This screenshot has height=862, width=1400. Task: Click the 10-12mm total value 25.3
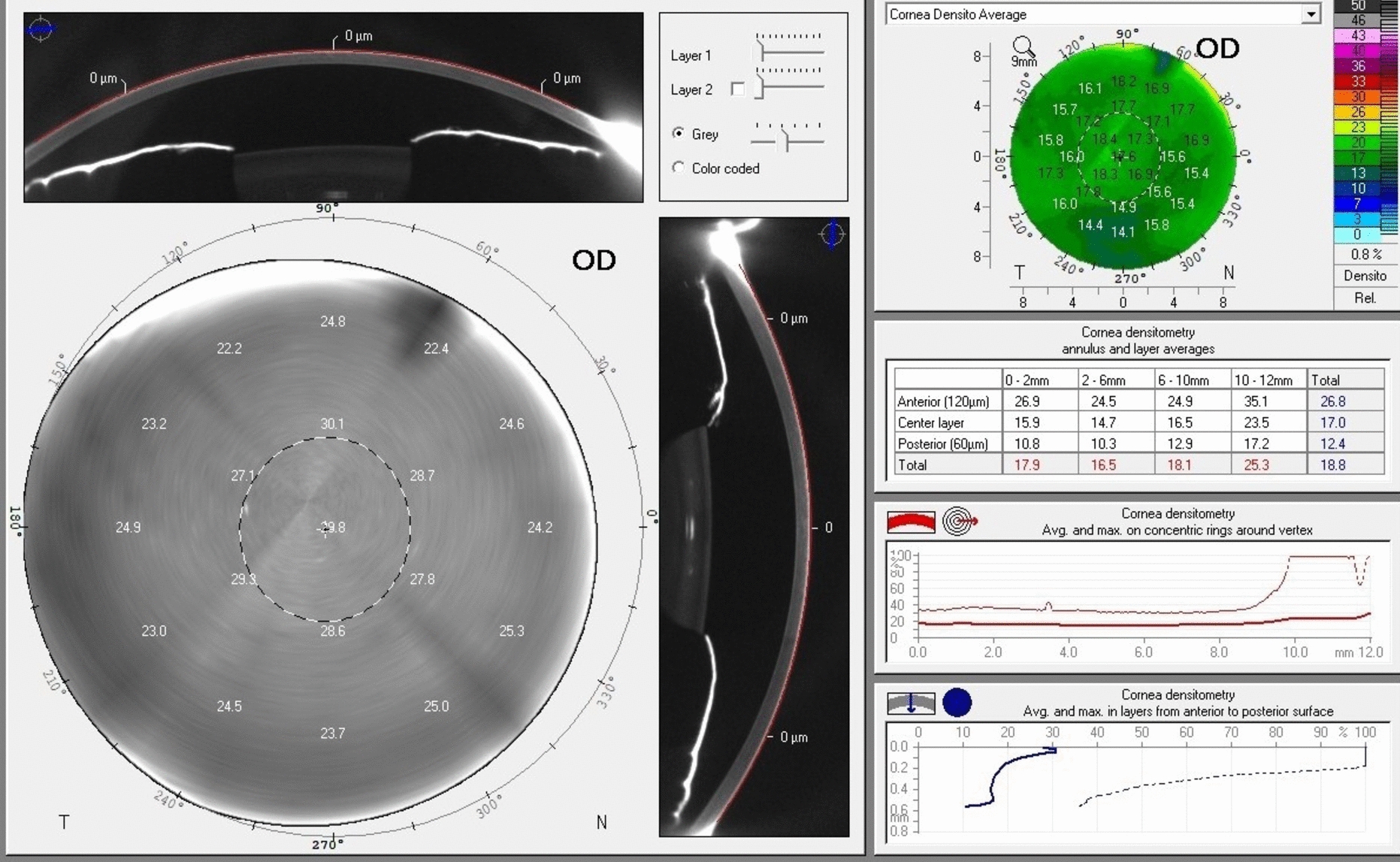(1256, 464)
